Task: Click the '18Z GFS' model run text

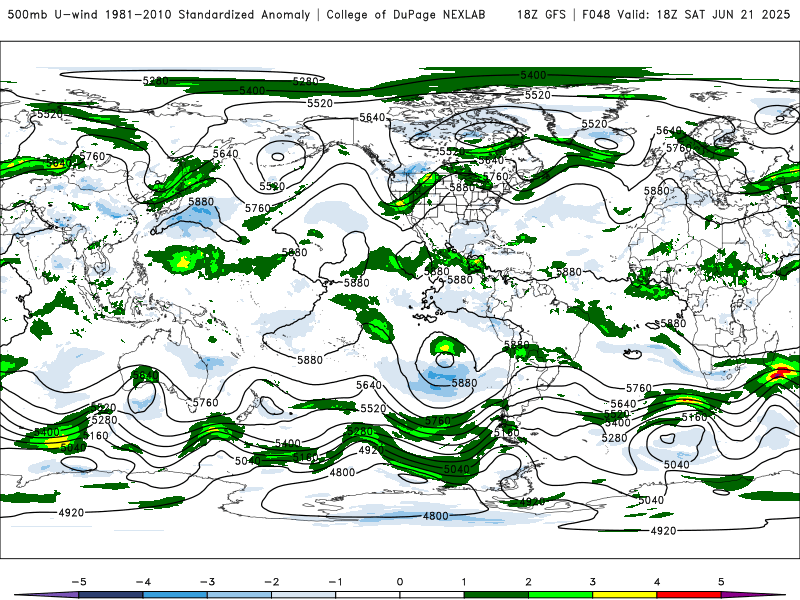Action: (x=541, y=14)
